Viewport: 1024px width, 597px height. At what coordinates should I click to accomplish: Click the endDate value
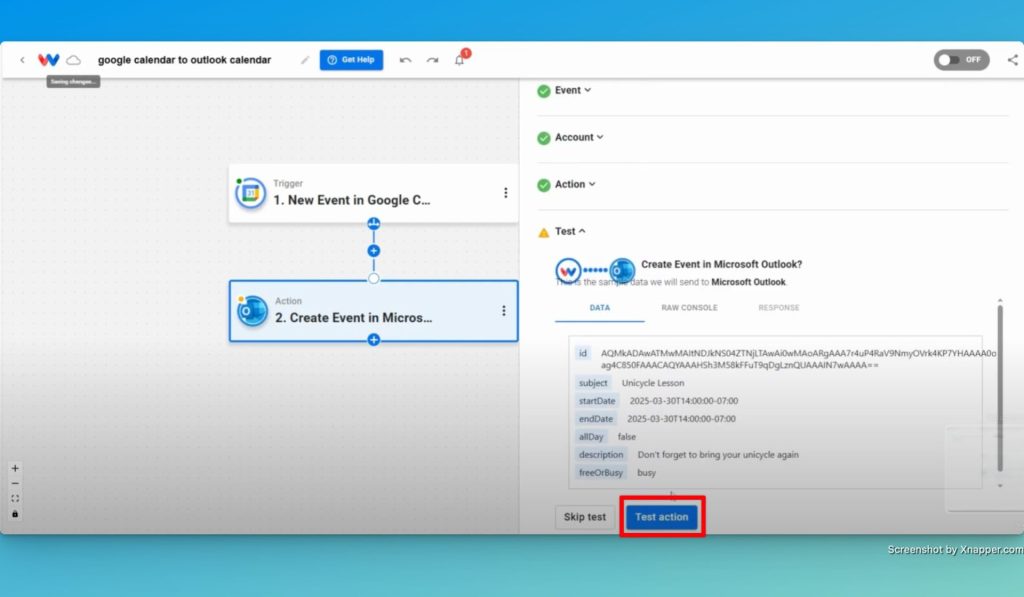click(681, 419)
